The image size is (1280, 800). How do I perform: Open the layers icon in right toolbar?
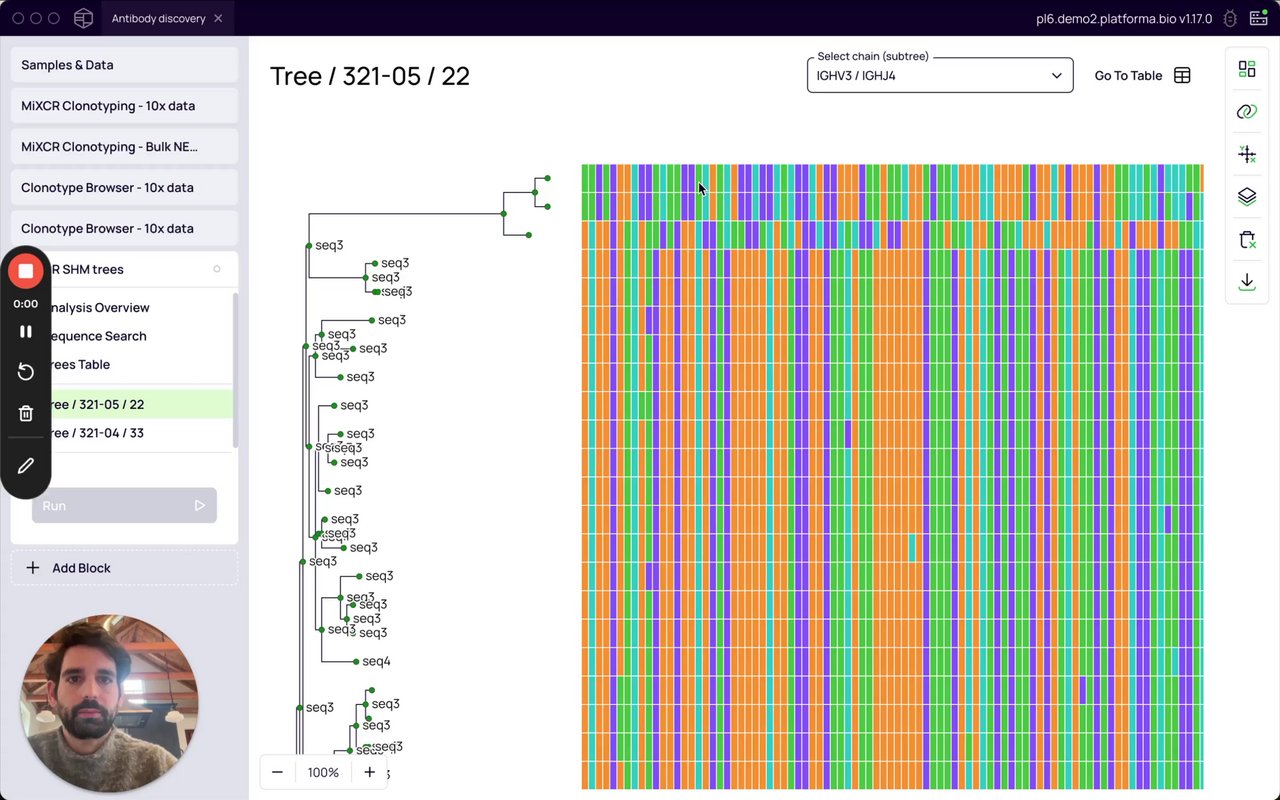pyautogui.click(x=1247, y=197)
